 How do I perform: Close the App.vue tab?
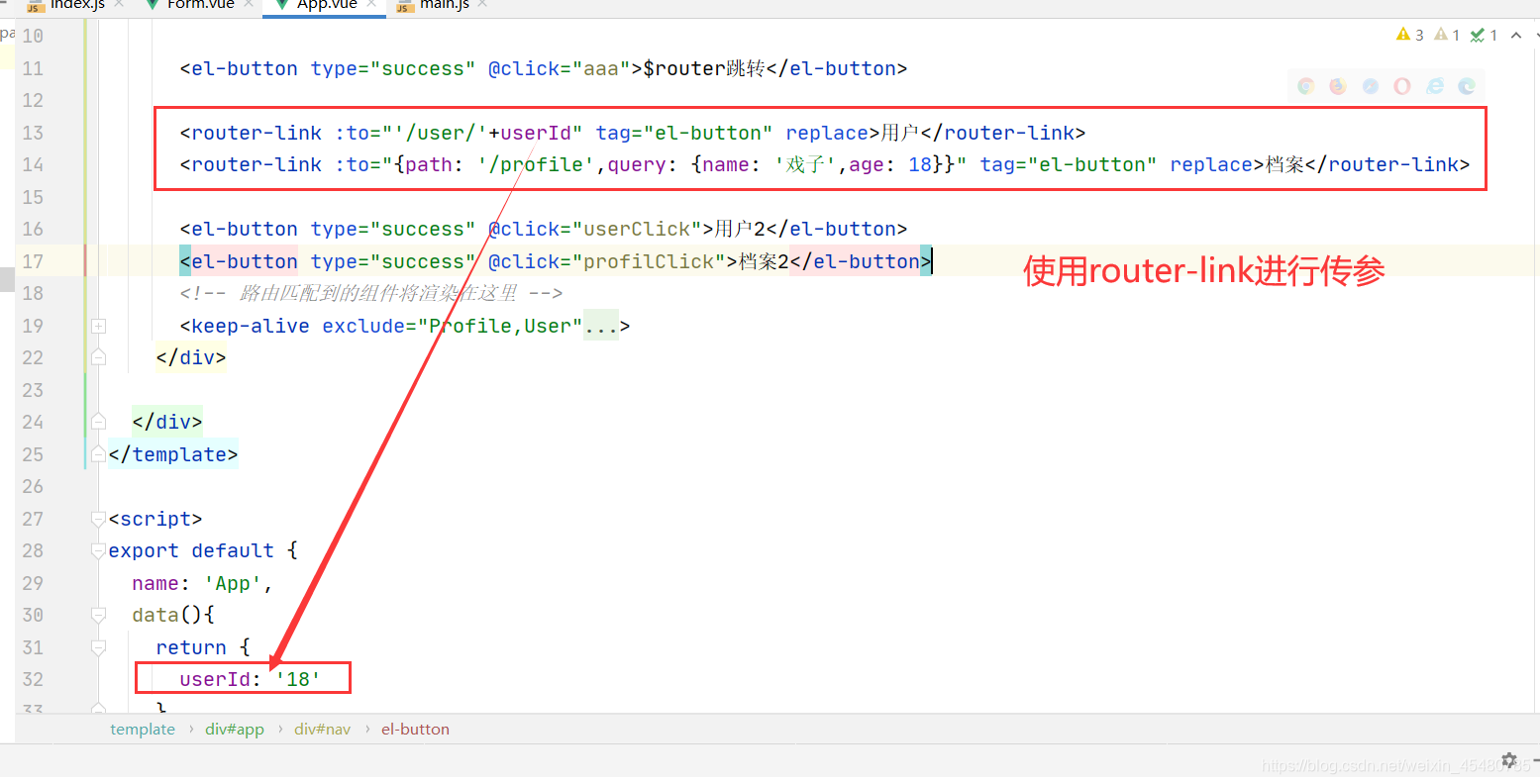tap(372, 5)
